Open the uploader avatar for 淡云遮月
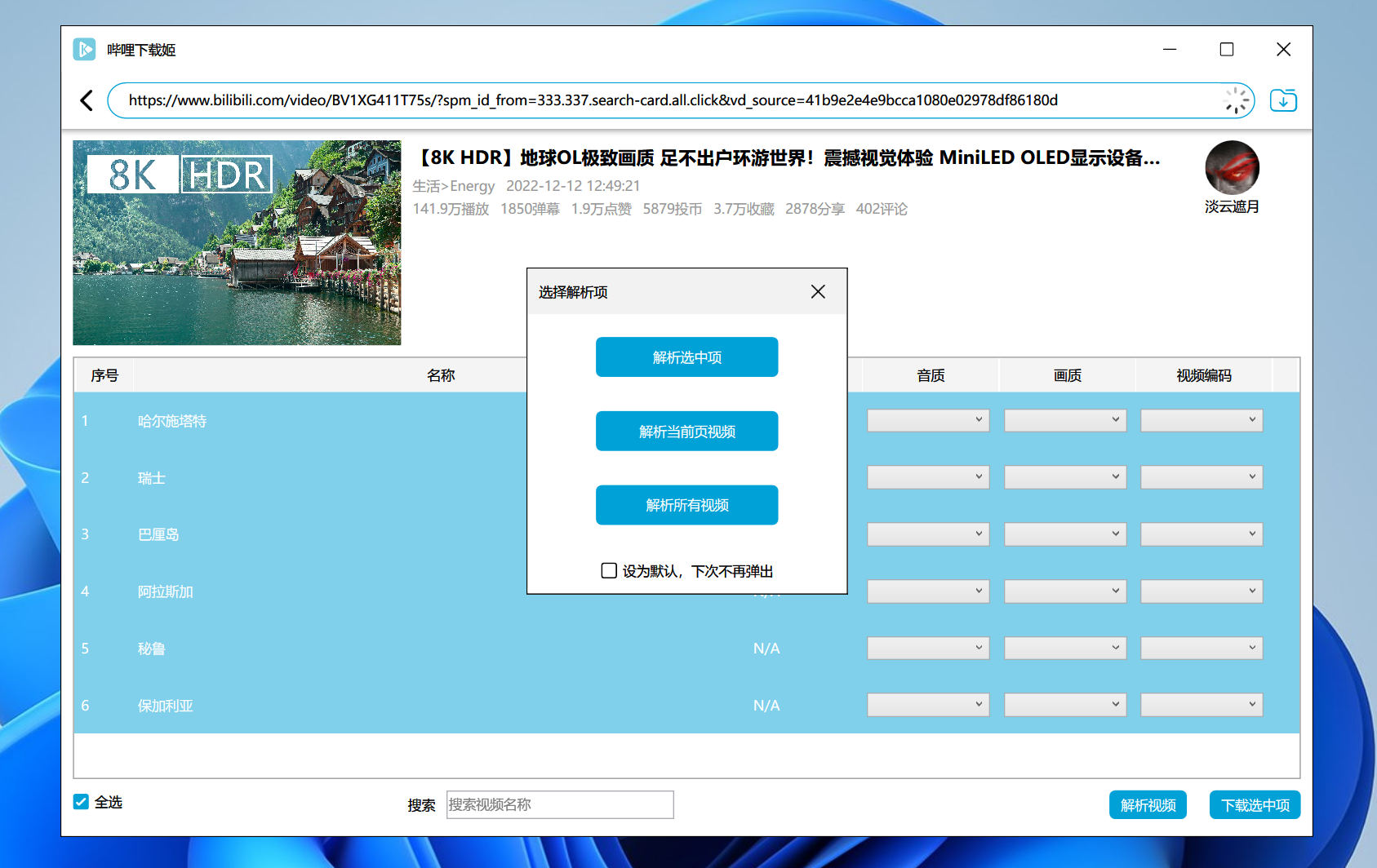Image resolution: width=1377 pixels, height=868 pixels. click(x=1232, y=167)
